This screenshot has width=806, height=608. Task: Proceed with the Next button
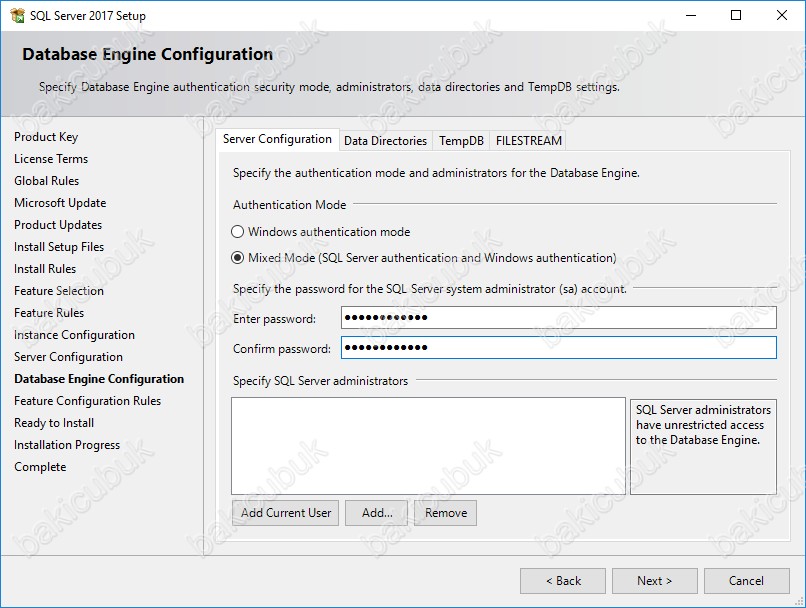(x=655, y=581)
